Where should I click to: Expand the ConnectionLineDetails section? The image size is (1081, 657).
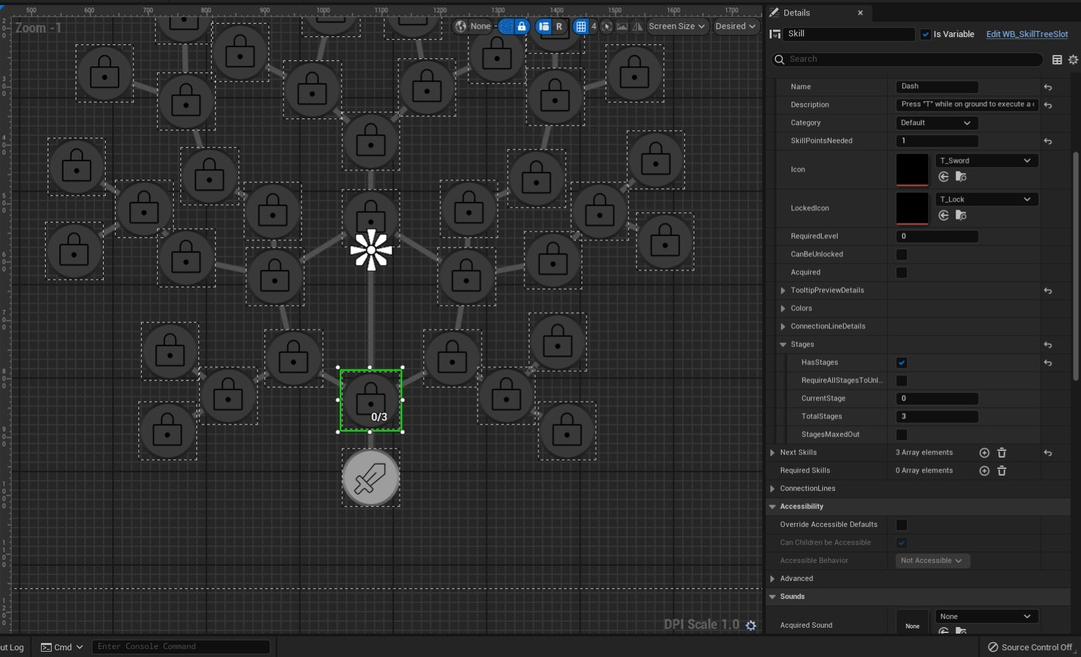point(782,326)
